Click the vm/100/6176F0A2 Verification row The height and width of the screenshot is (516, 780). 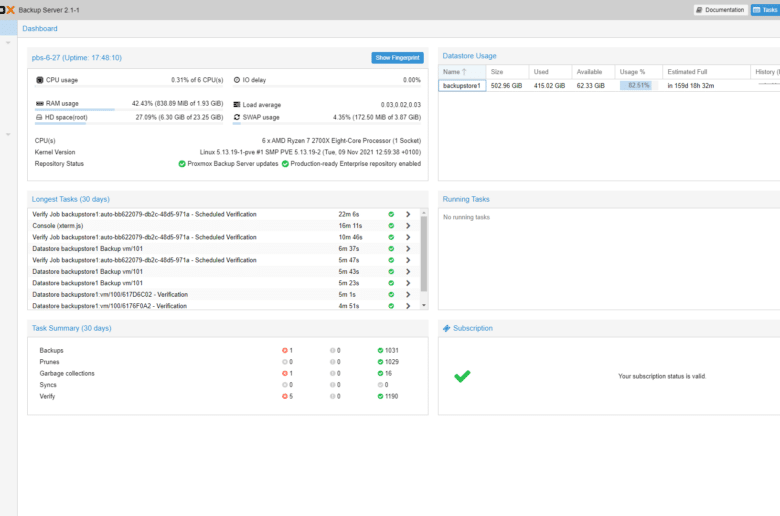point(224,306)
